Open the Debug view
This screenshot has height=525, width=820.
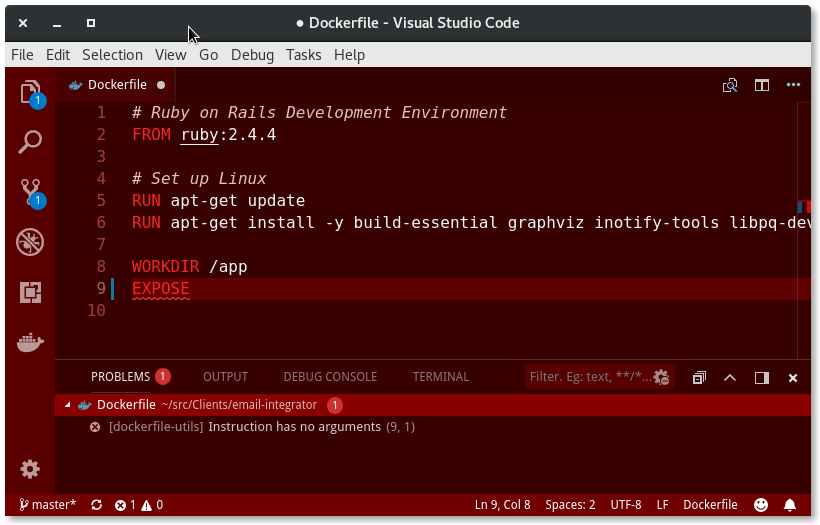pos(30,242)
